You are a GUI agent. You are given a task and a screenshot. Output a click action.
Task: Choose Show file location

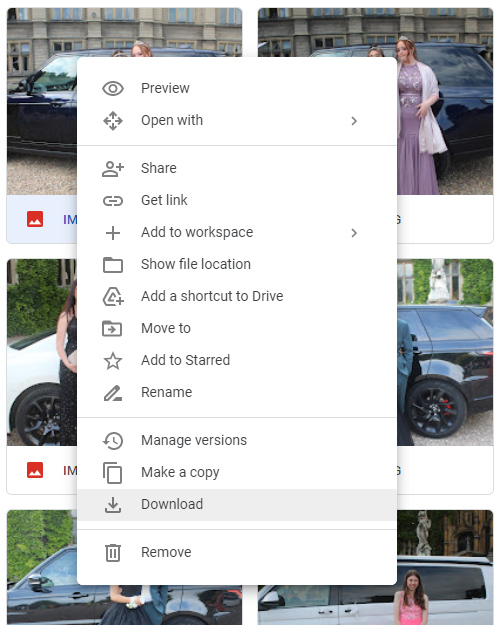click(x=237, y=264)
